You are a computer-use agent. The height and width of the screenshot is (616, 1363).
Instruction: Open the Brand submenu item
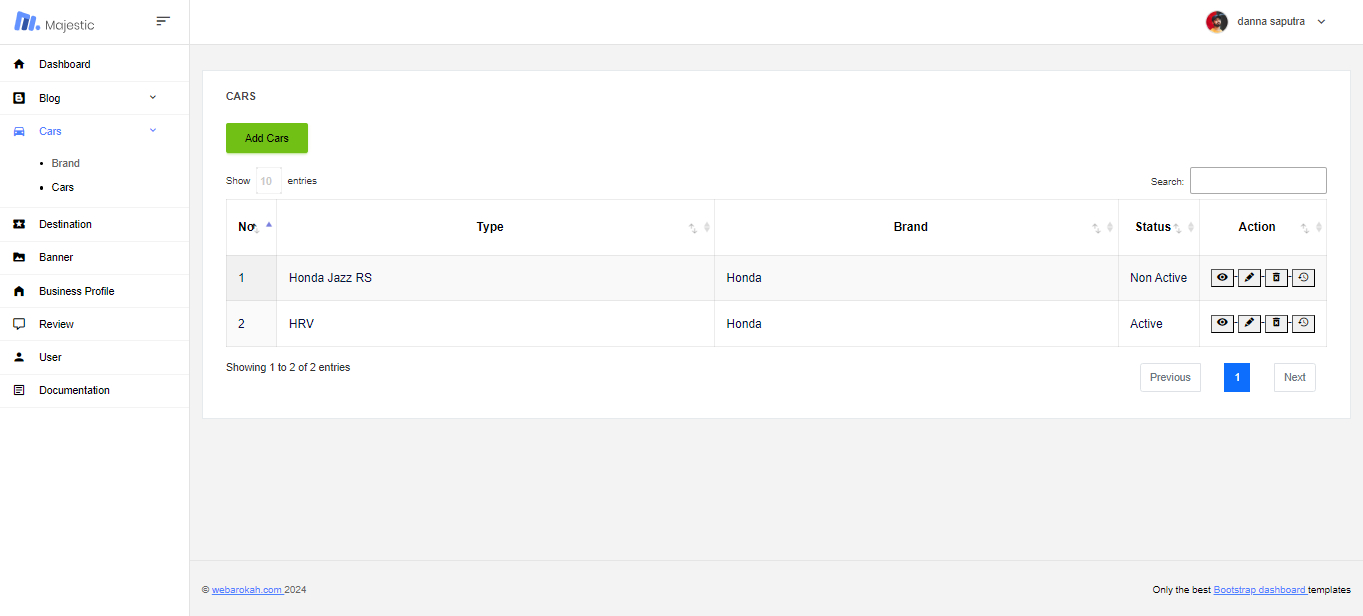point(65,163)
